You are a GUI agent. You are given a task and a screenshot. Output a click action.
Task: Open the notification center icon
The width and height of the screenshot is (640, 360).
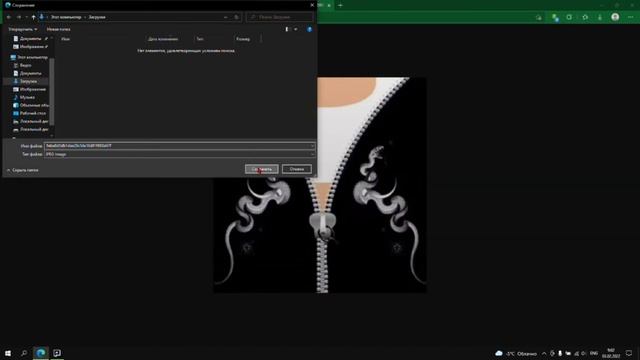coord(629,353)
